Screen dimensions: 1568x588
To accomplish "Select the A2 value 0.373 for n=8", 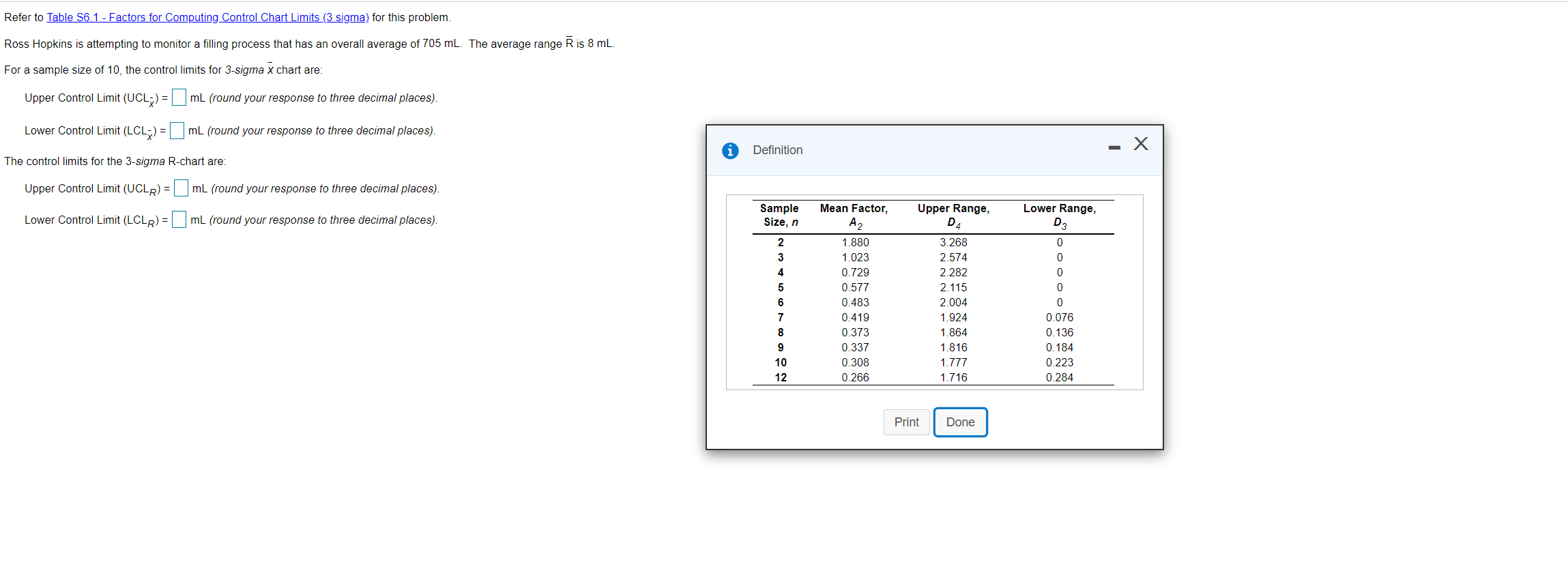I will pos(855,332).
